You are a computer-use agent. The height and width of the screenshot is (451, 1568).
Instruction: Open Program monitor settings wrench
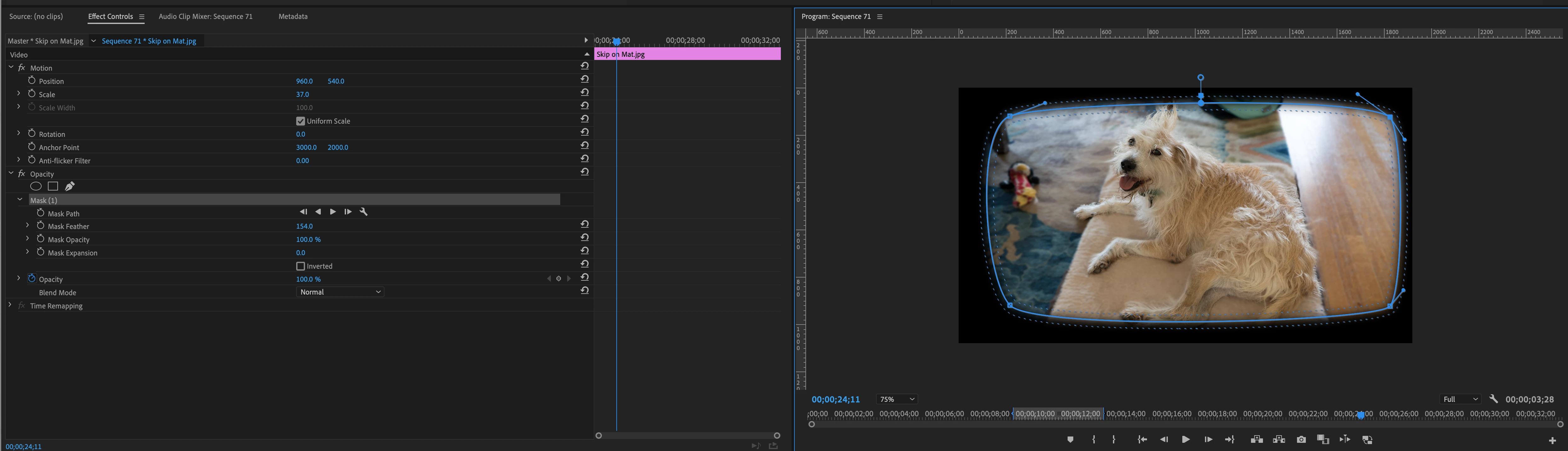[x=1493, y=399]
